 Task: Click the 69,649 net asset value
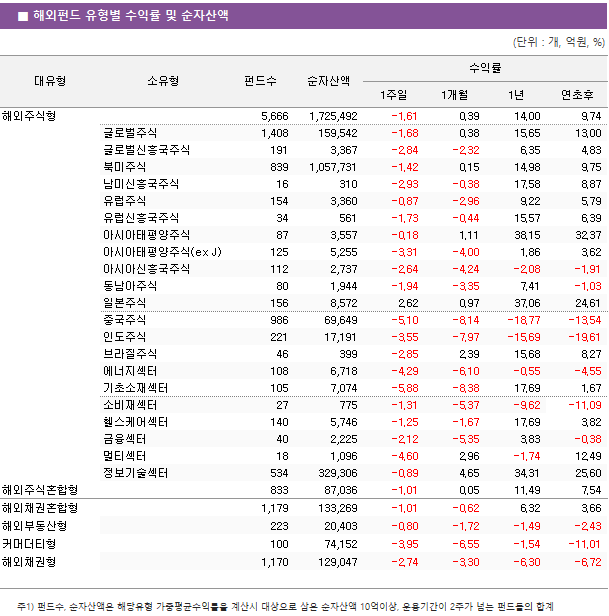[341, 320]
